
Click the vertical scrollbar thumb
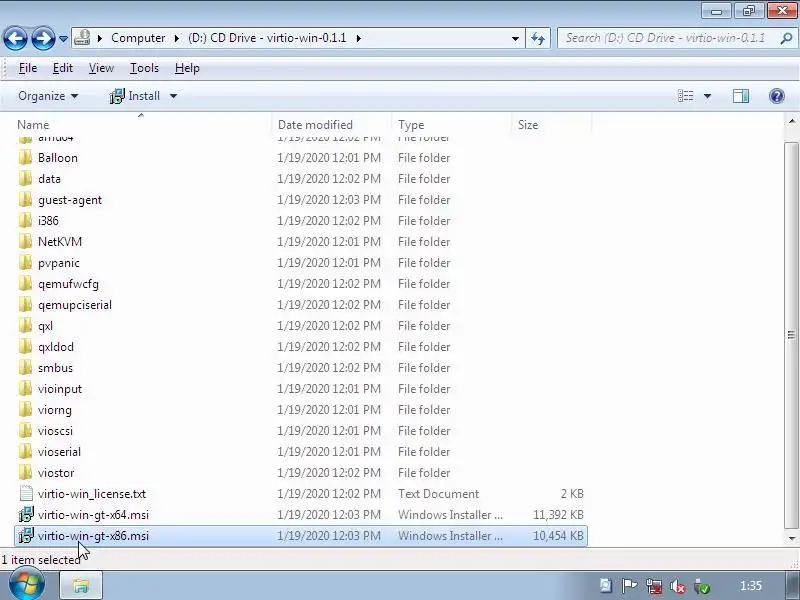pos(791,335)
